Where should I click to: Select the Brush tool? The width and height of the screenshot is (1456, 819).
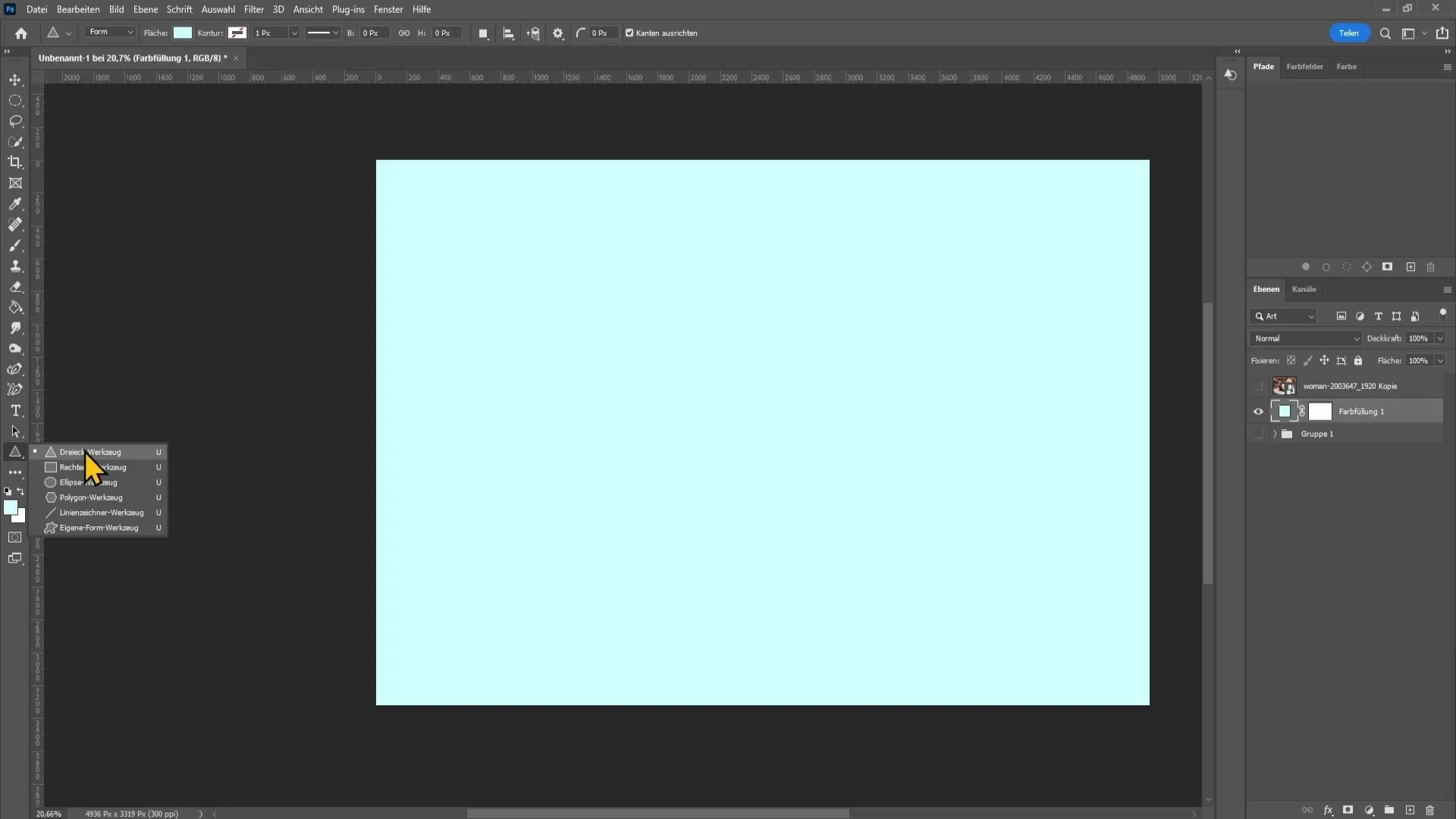click(x=15, y=246)
